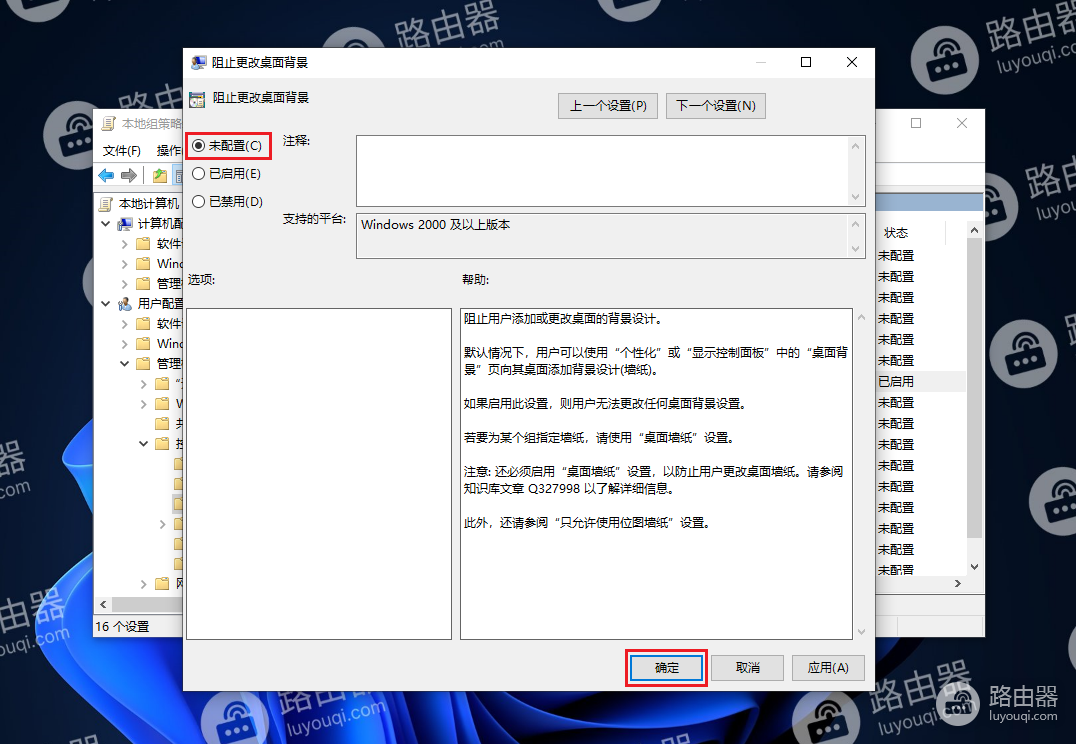Select 本地计算机 root tree item
1076x744 pixels.
point(149,204)
